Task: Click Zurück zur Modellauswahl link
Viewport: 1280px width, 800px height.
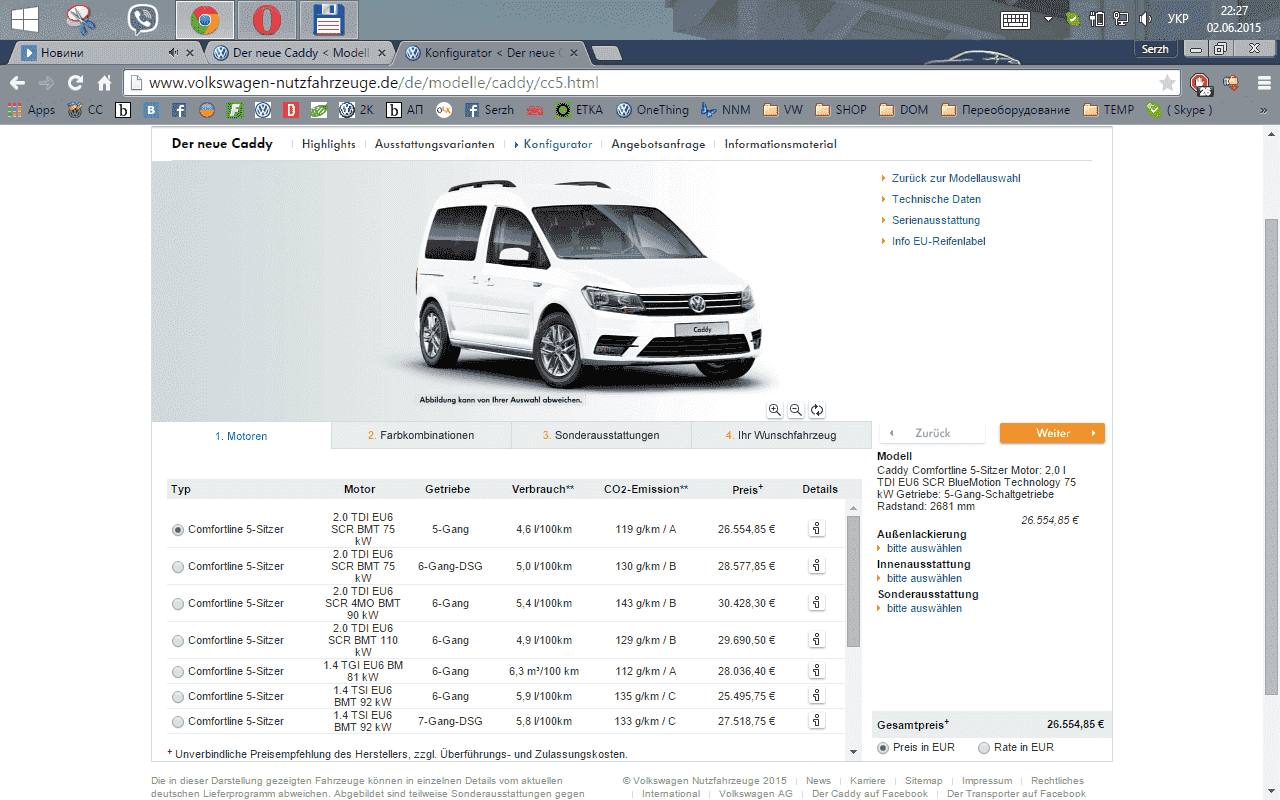Action: coord(956,178)
